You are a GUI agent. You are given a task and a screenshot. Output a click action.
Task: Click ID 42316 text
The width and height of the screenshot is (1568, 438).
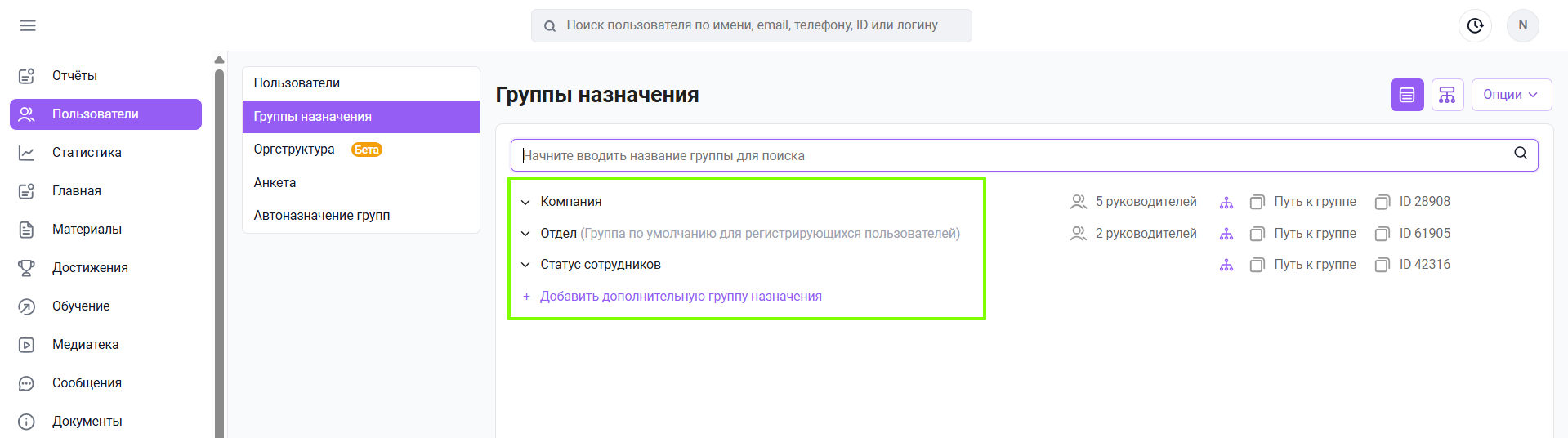[x=1424, y=265]
